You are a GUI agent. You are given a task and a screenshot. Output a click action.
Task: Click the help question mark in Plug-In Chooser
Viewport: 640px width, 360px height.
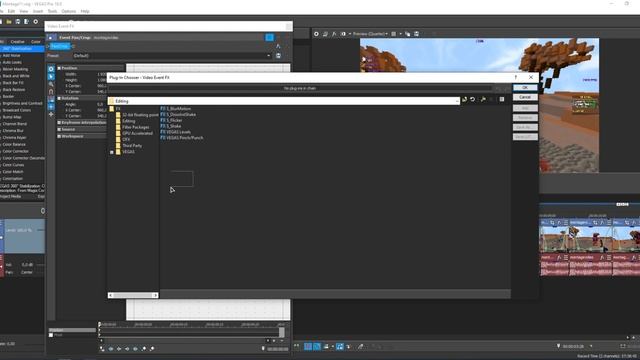516,77
